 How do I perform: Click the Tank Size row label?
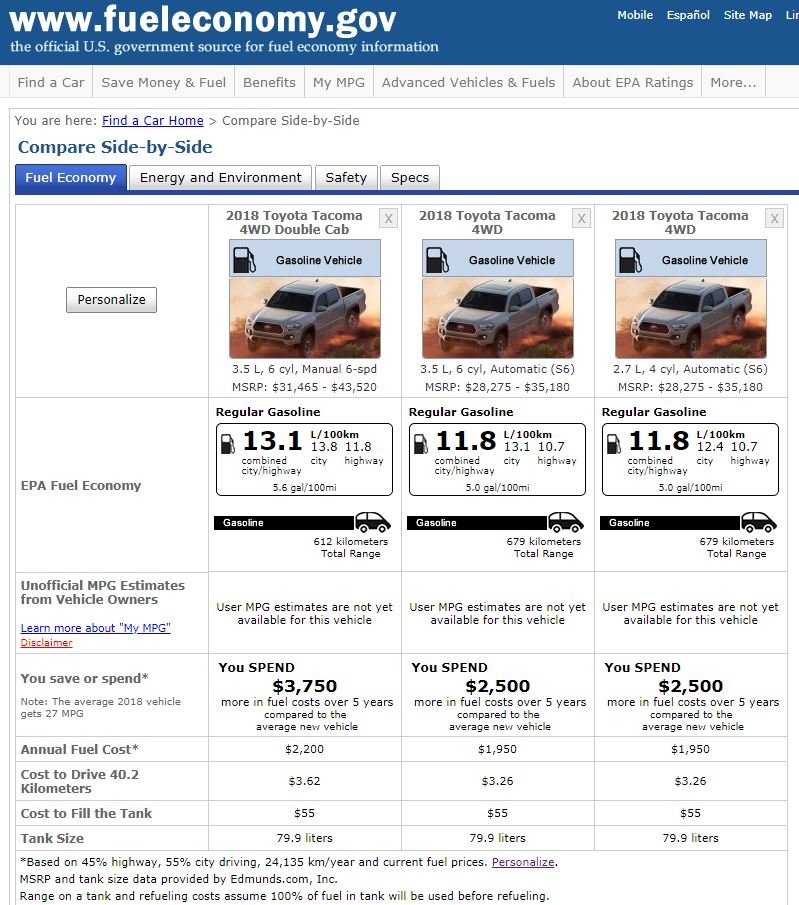53,838
